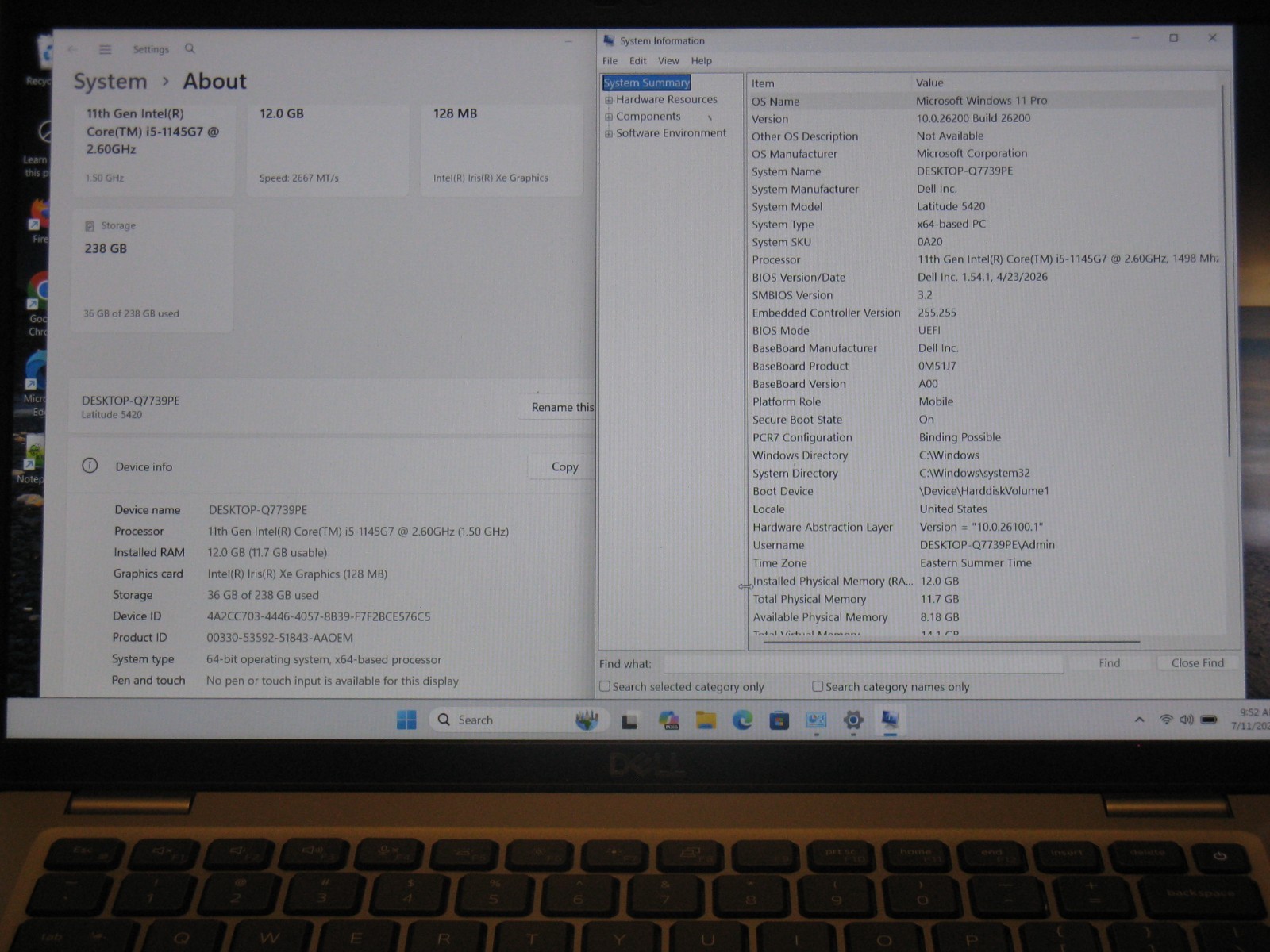Expand Components tree node
This screenshot has width=1270, height=952.
click(x=609, y=117)
